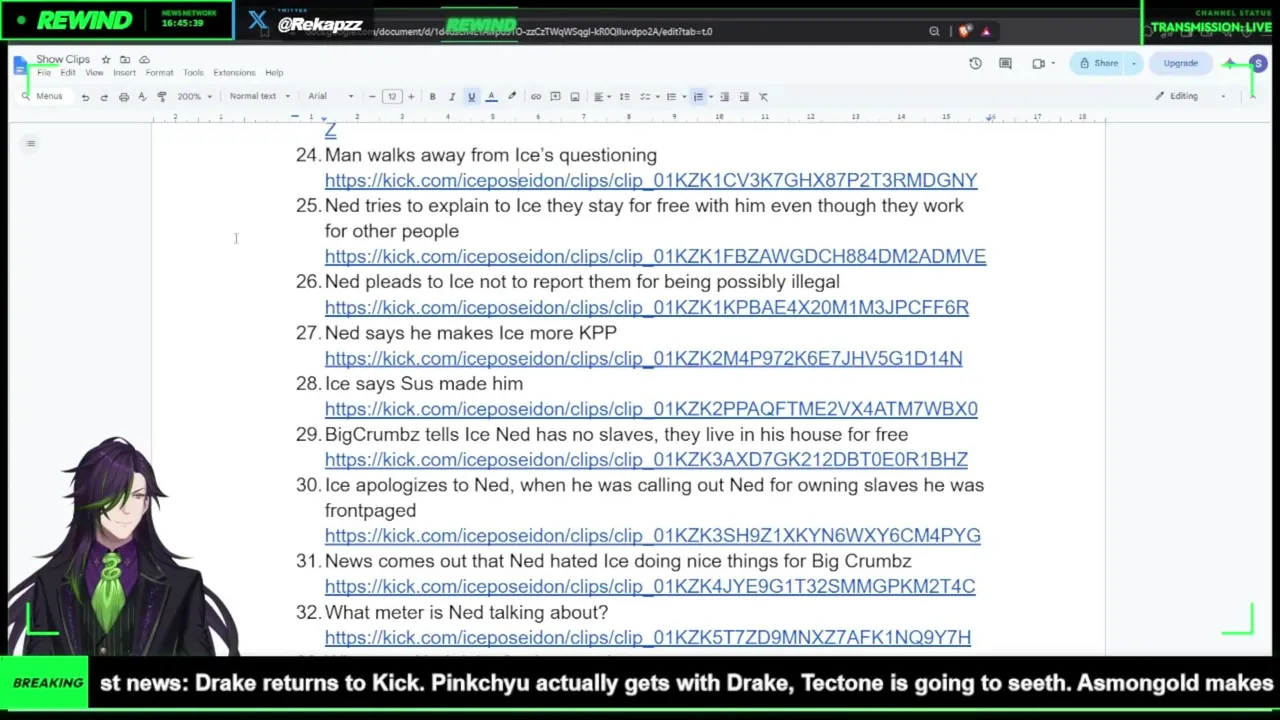
Task: Increase indent of the paragraph
Action: (744, 97)
